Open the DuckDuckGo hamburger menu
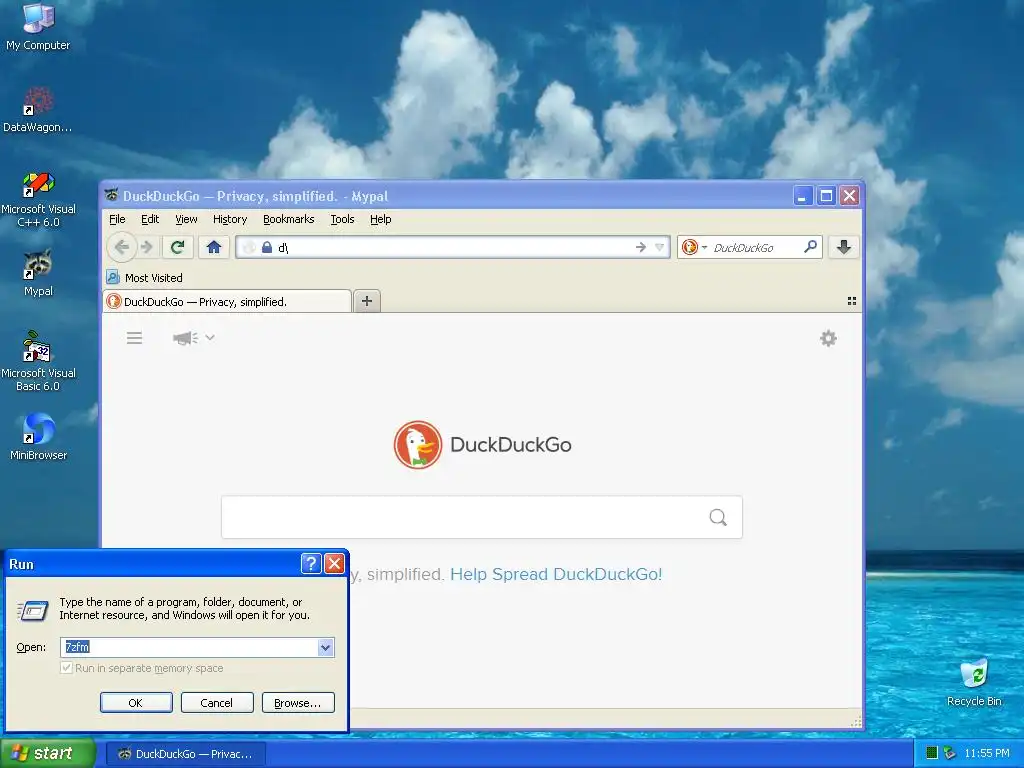Screen dimensions: 1024x768 [x=135, y=338]
